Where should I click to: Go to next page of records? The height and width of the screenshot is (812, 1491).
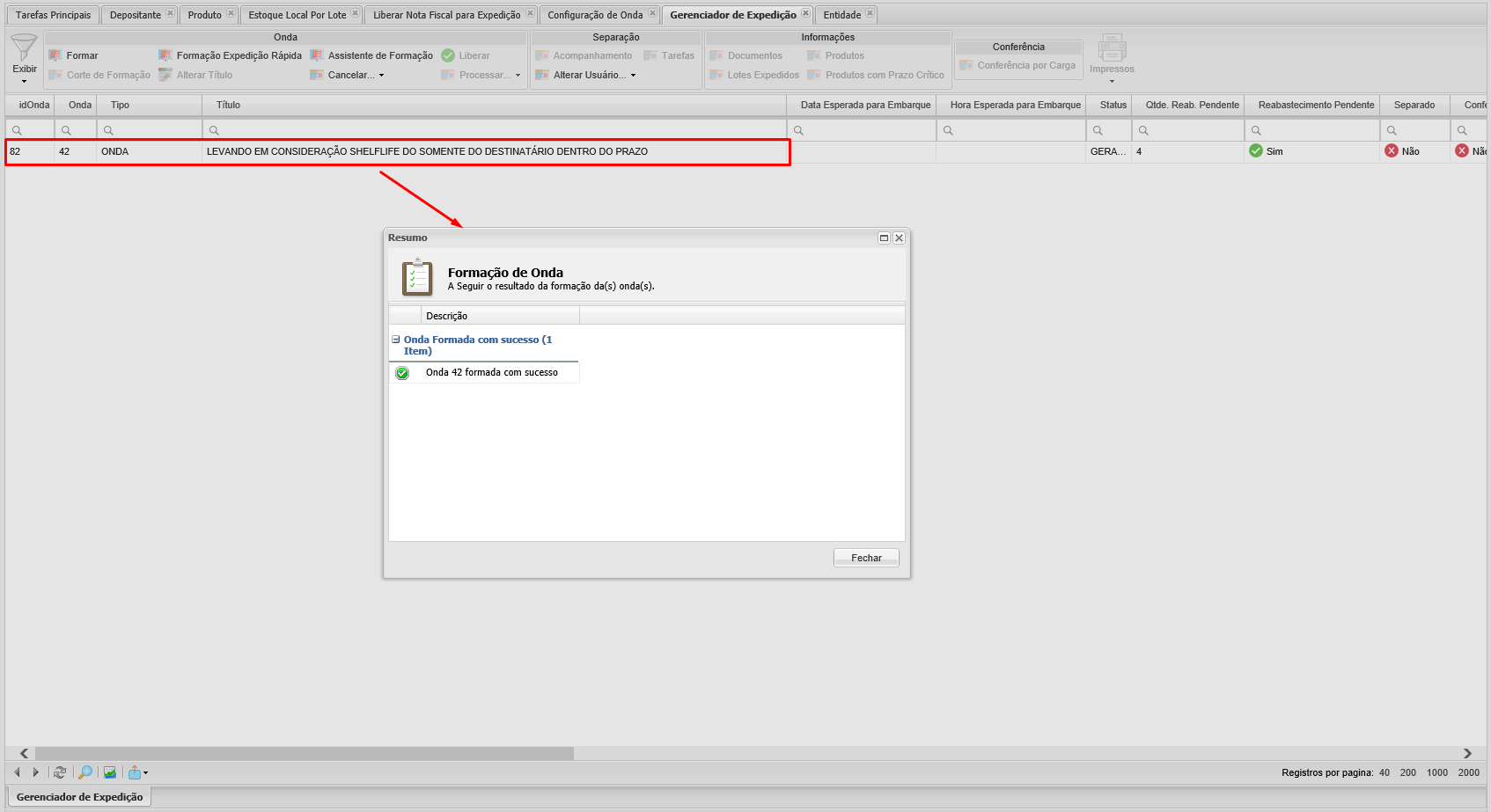pyautogui.click(x=36, y=772)
